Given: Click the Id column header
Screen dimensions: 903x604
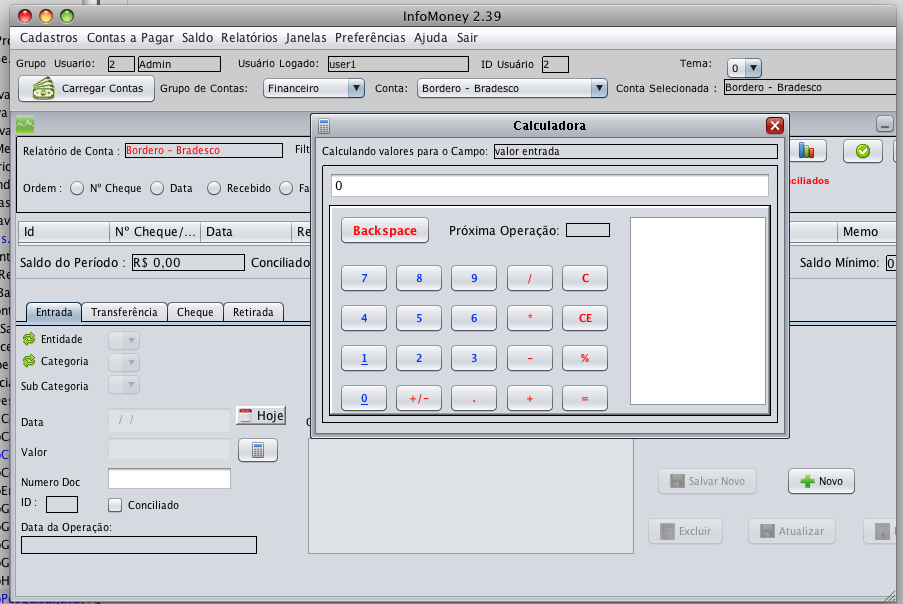Looking at the screenshot, I should 63,231.
